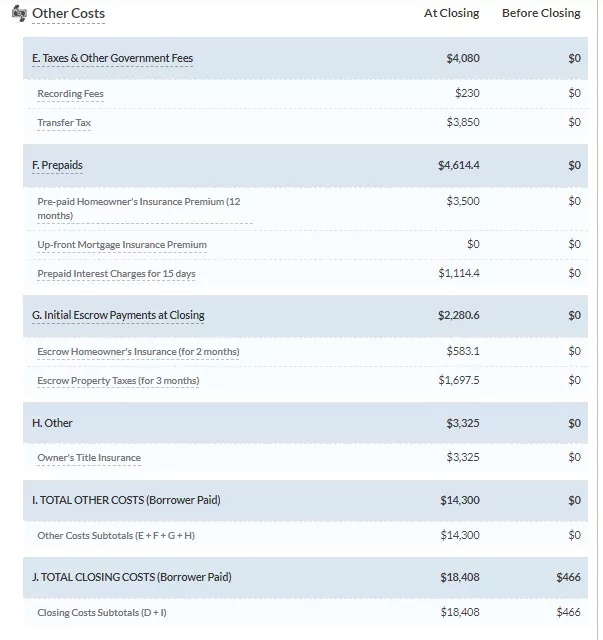Click the Other Costs section heading
This screenshot has height=640, width=603.
68,14
